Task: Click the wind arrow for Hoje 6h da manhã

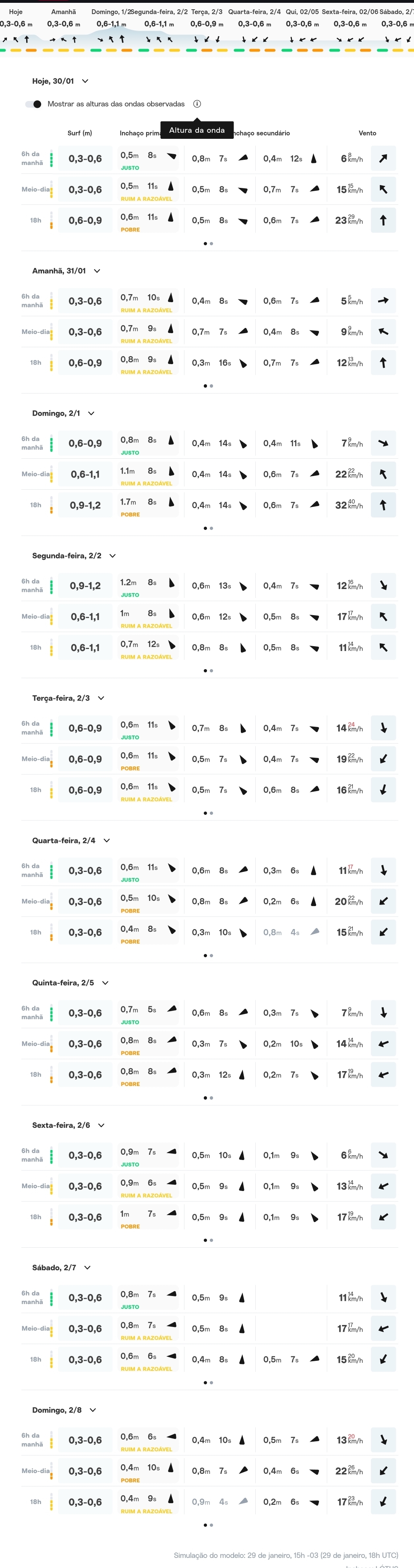Action: [x=383, y=158]
